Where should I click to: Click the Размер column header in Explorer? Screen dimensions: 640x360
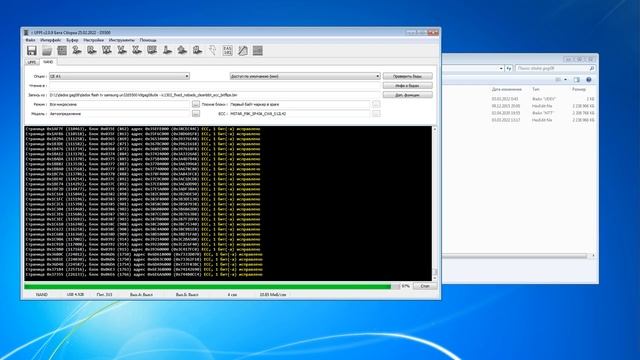tap(579, 89)
